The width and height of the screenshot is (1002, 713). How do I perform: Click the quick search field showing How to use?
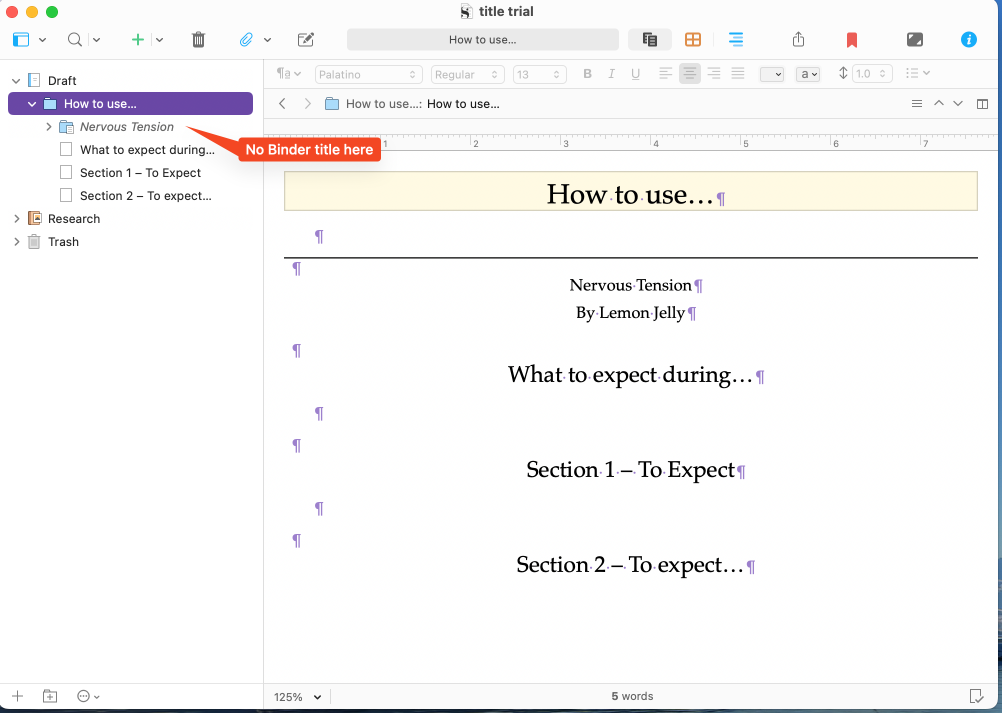coord(482,40)
